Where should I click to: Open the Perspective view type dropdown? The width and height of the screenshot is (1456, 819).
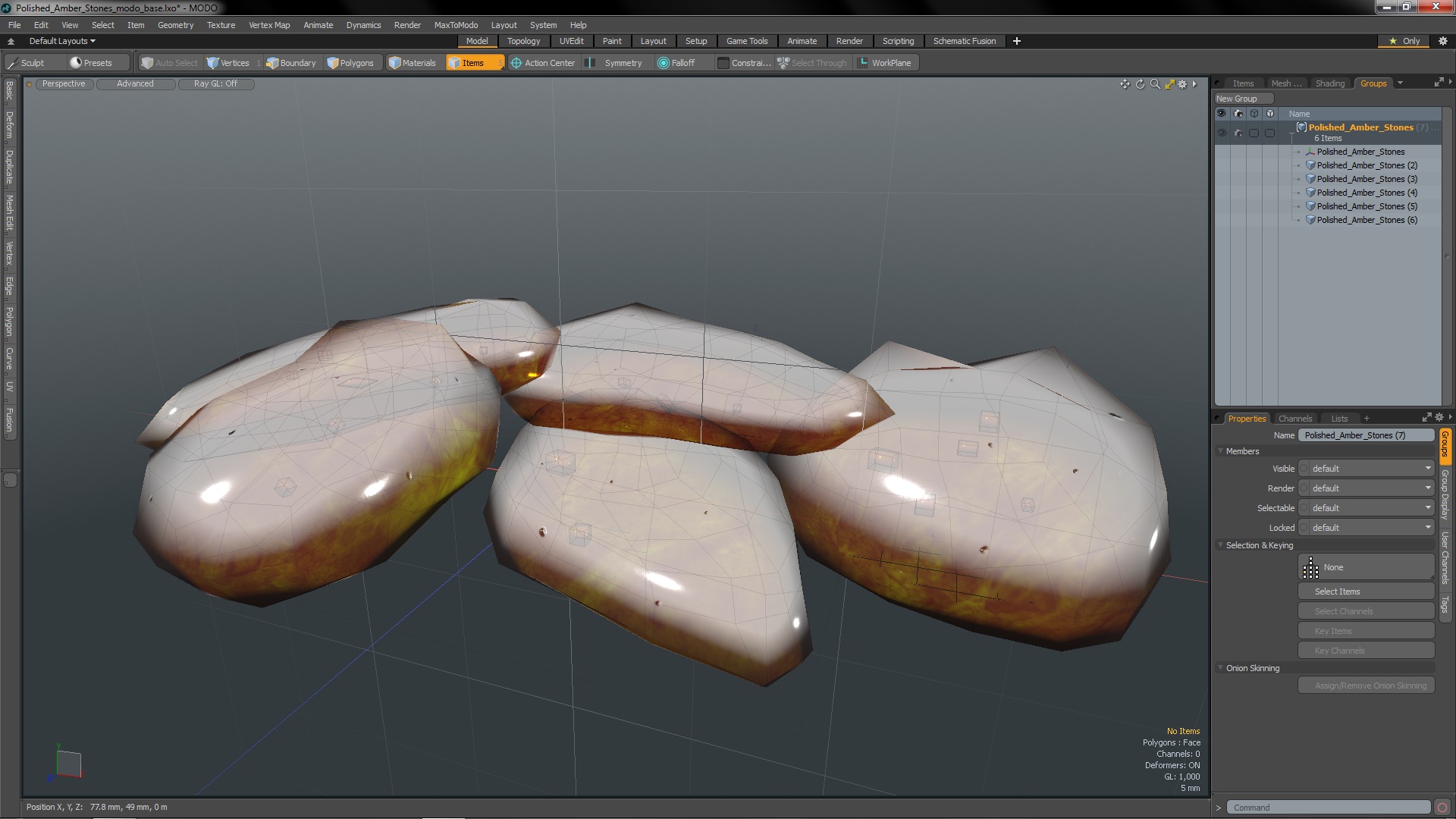pos(64,84)
